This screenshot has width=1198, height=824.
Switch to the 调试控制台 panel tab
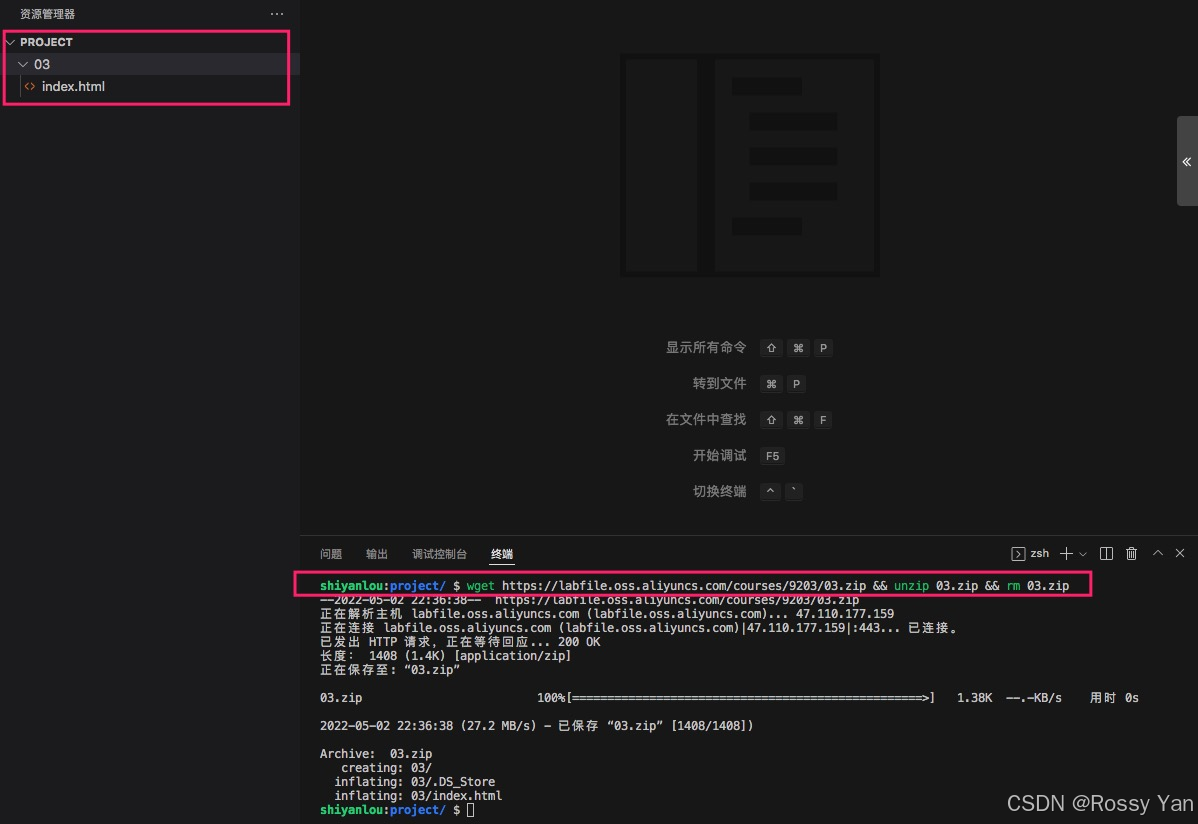click(439, 553)
